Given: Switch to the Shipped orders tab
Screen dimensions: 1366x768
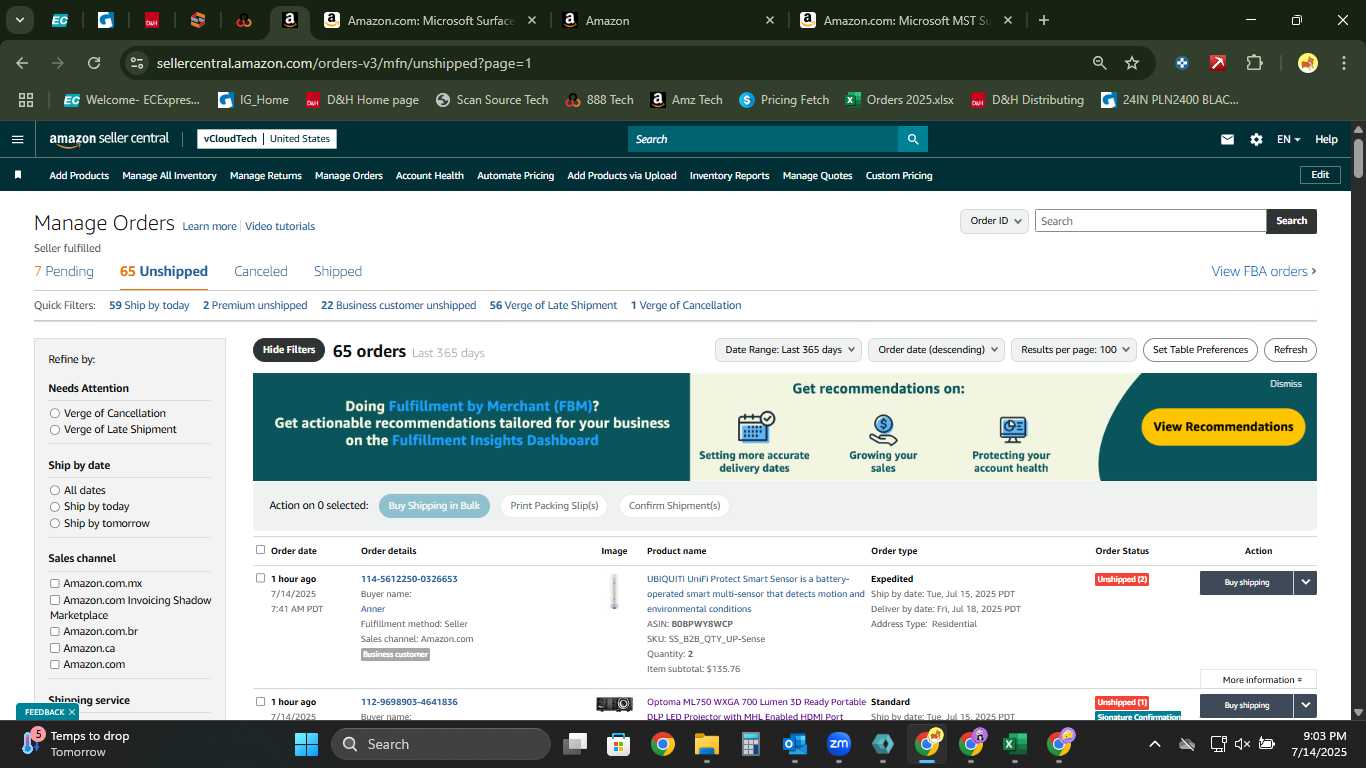Looking at the screenshot, I should pyautogui.click(x=338, y=271).
